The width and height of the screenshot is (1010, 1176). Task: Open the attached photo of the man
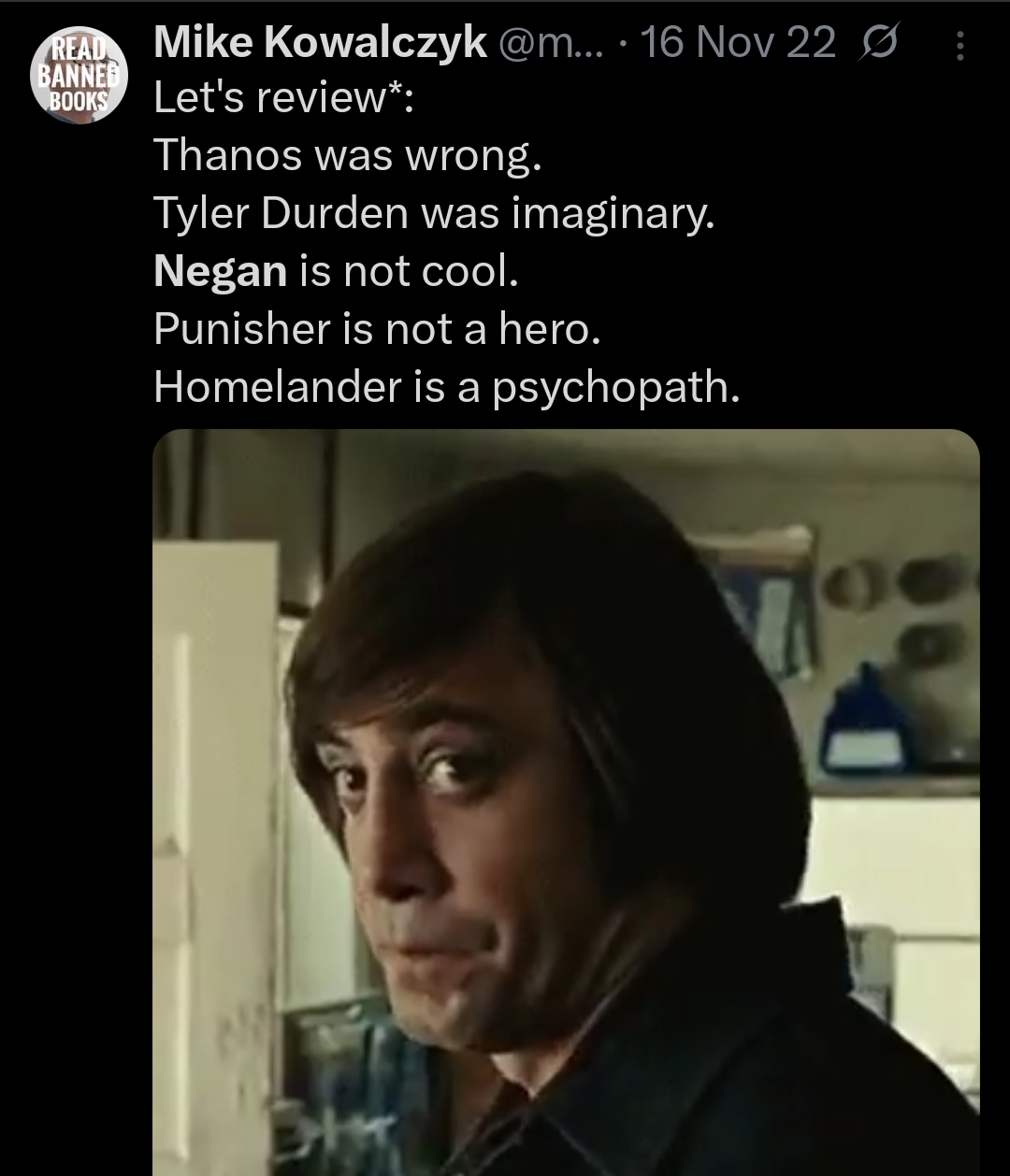[x=566, y=802]
